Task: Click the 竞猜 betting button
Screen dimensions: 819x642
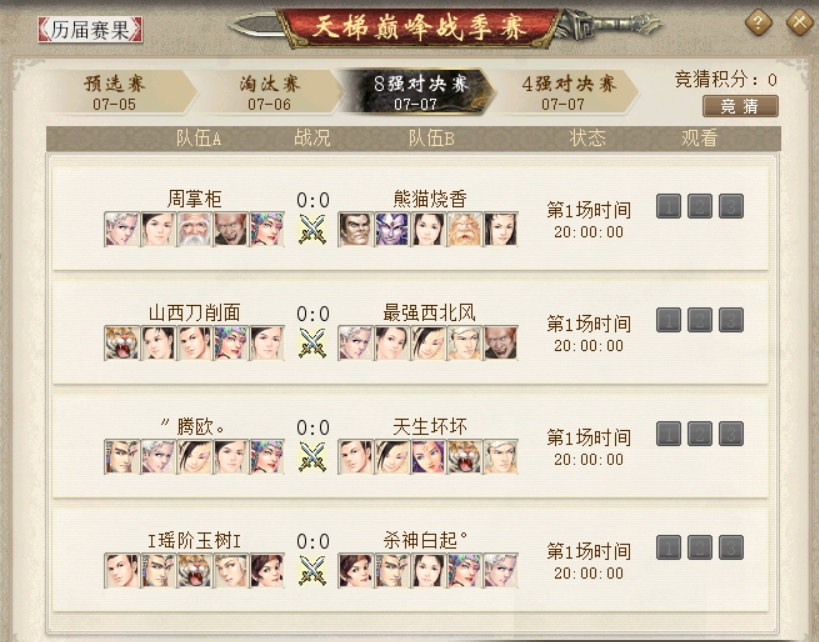Action: click(x=740, y=106)
